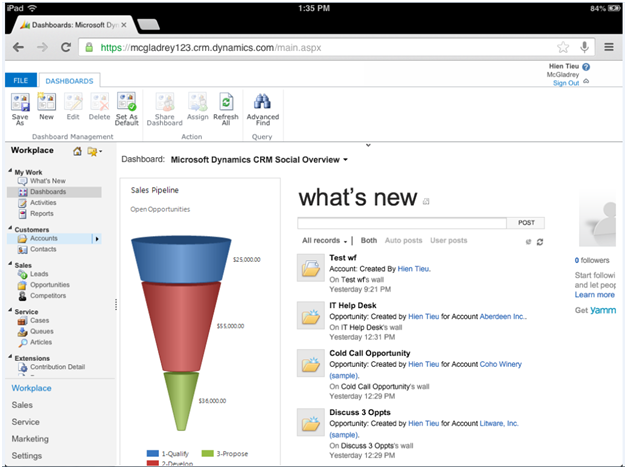Click the Discuss 3 Oppts post icon
The width and height of the screenshot is (627, 469).
tap(311, 422)
